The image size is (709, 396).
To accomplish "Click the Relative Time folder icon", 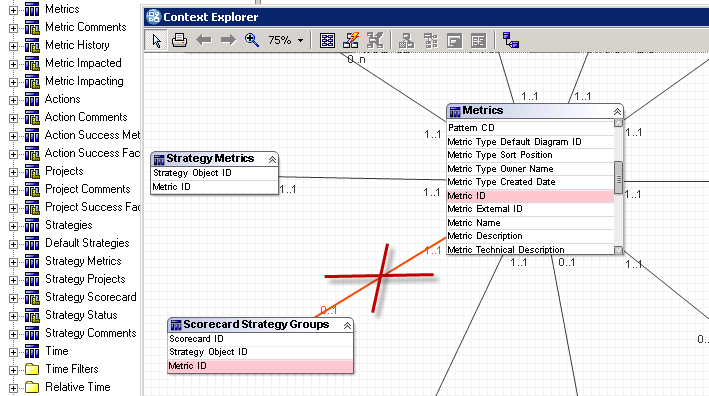I will click(x=32, y=387).
